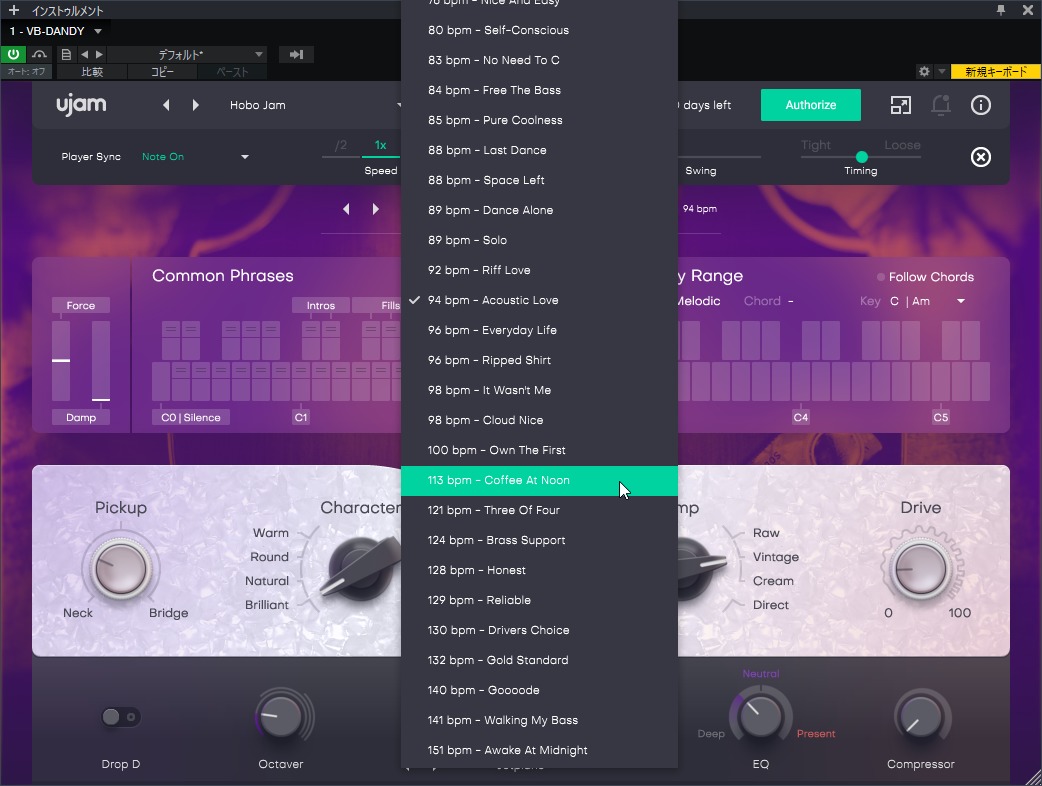Adjust the Force vertical slider
The image size is (1042, 786).
[60, 361]
